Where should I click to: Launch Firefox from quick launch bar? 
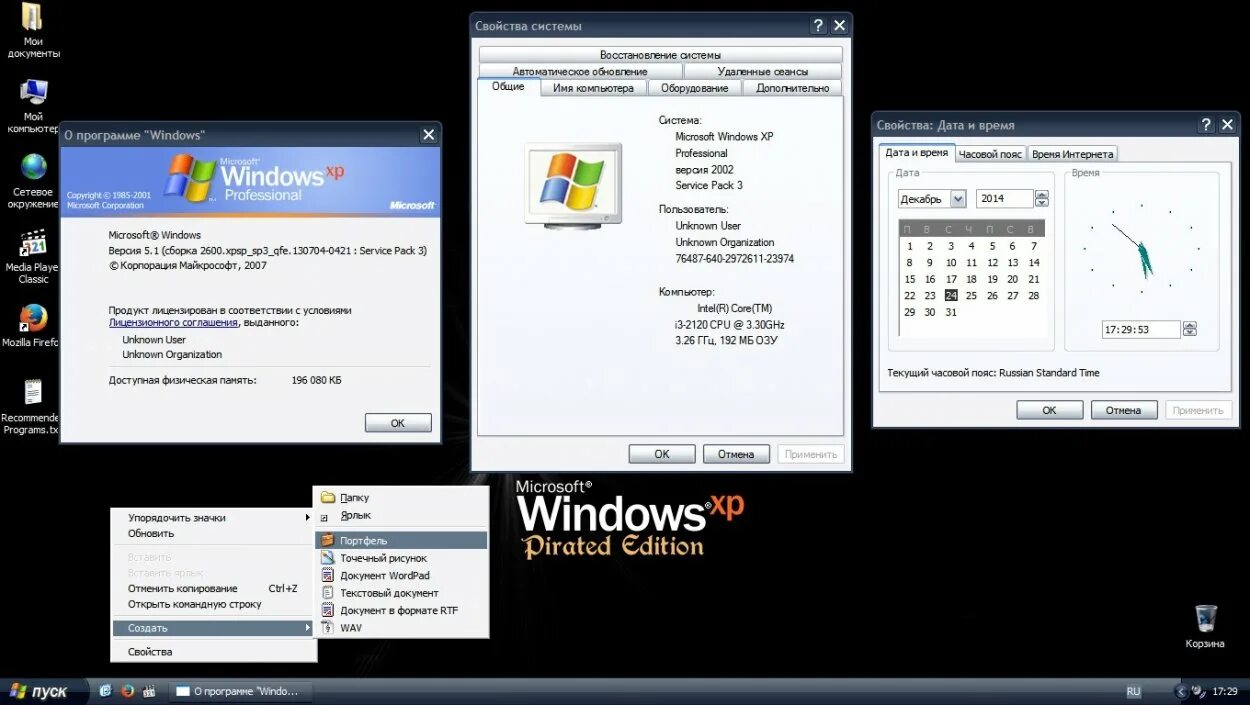127,690
